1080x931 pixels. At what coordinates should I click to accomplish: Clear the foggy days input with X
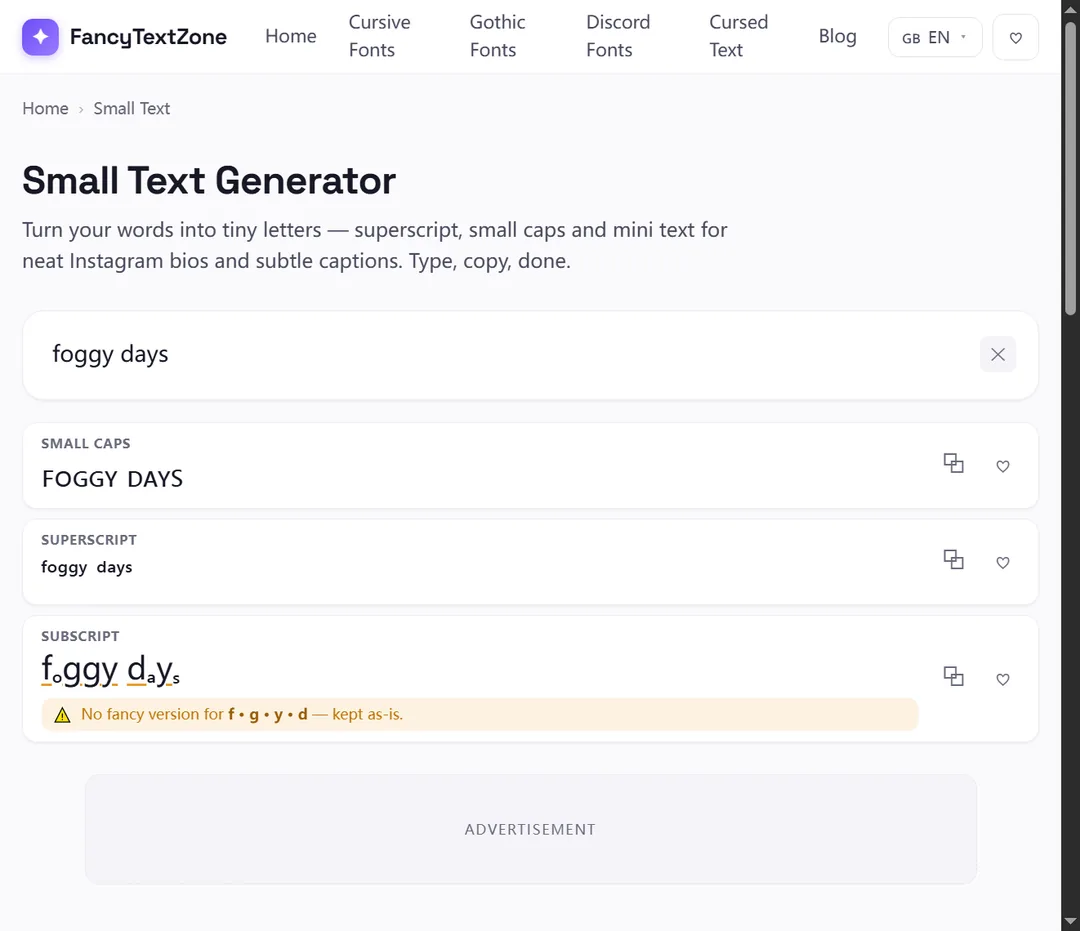pos(997,354)
